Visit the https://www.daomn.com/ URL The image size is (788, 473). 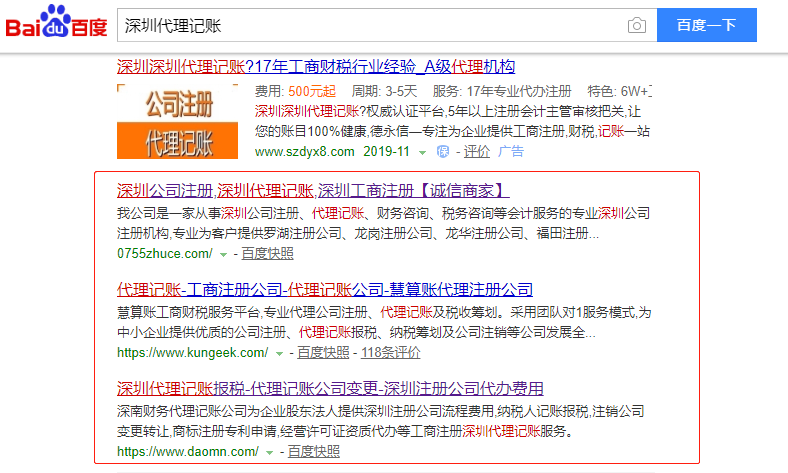tap(188, 451)
